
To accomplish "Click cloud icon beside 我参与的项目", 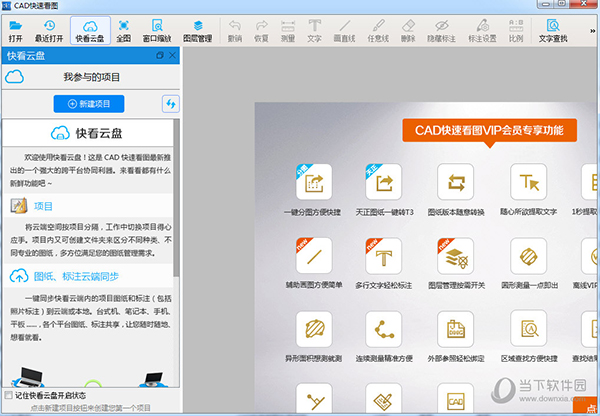I will click(15, 77).
